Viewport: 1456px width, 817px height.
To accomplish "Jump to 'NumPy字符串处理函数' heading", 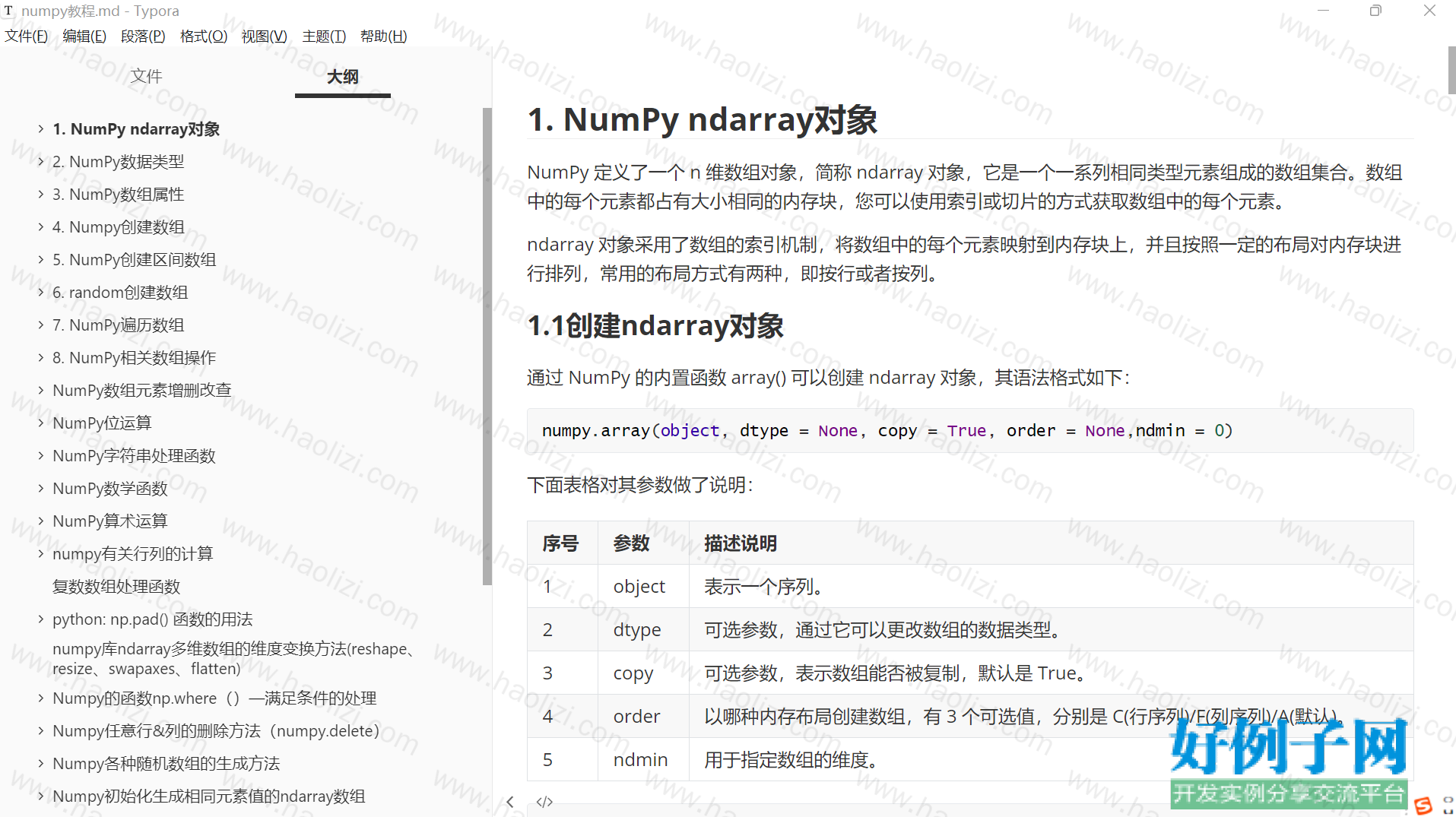I will coord(134,456).
